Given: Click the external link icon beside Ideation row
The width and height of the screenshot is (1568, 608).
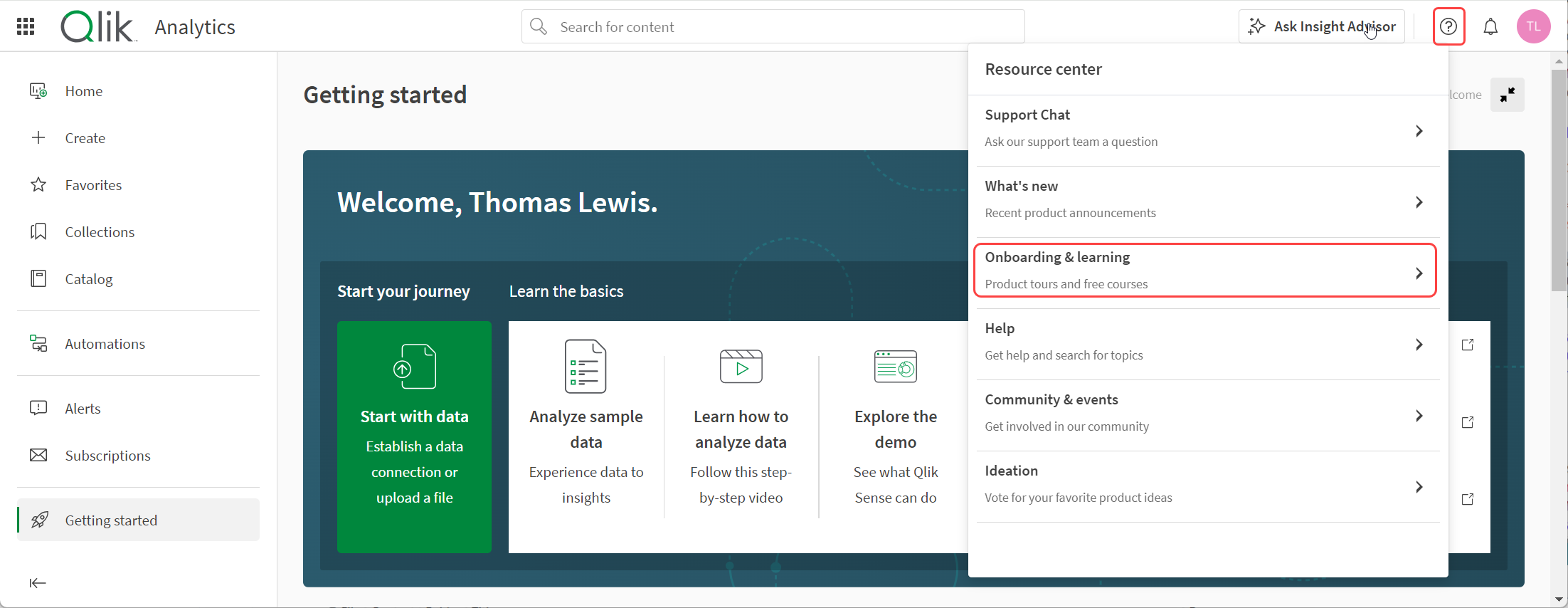Looking at the screenshot, I should click(x=1468, y=499).
